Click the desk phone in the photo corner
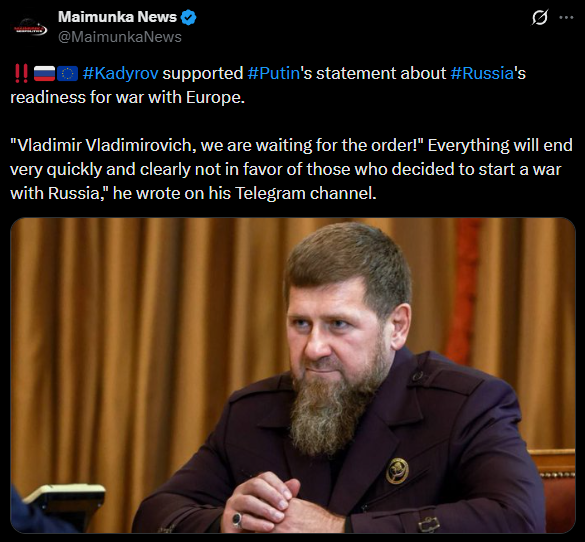The width and height of the screenshot is (585, 542). point(63,502)
